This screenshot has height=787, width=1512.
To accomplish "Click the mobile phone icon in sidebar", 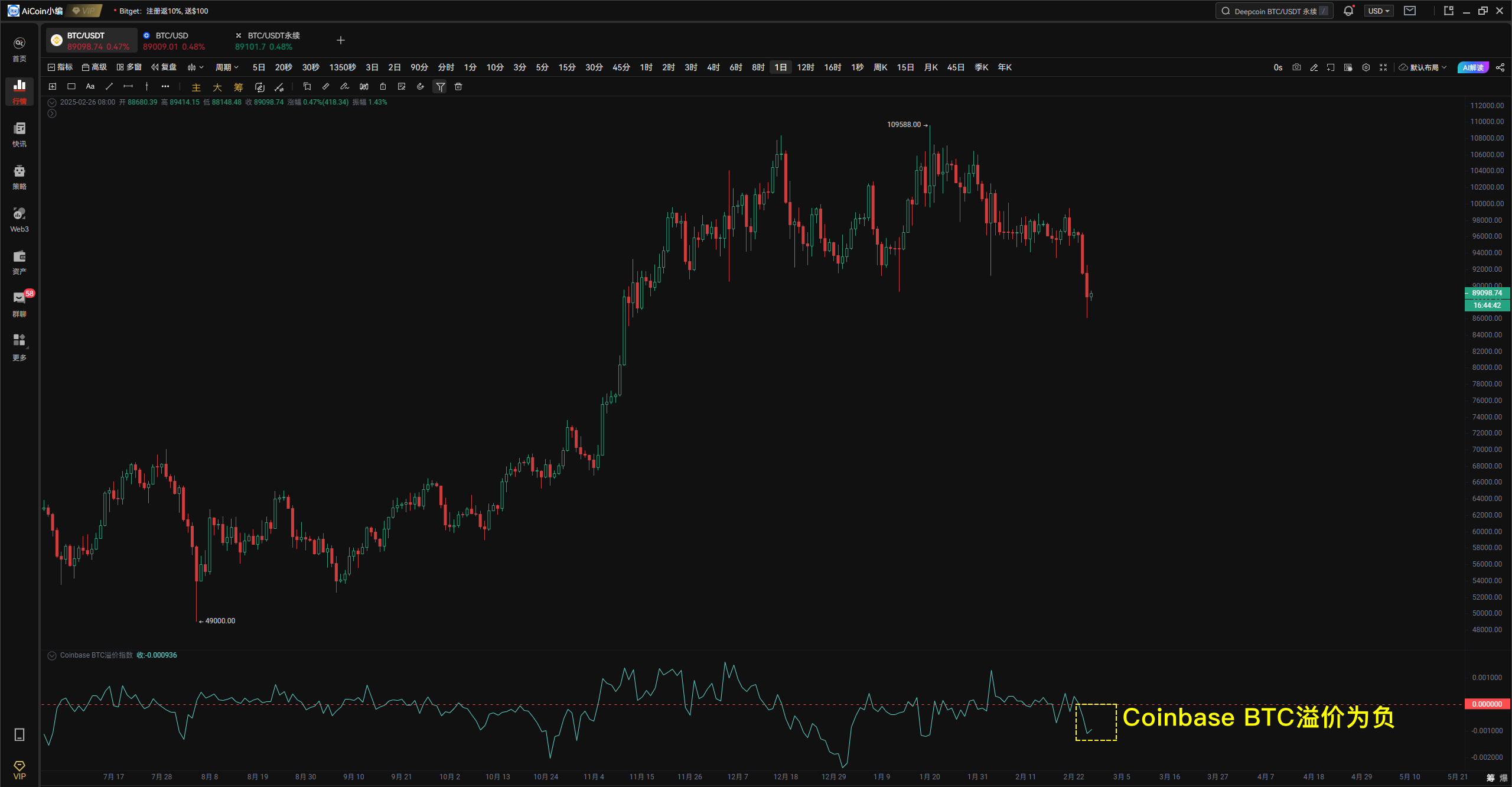I will coord(19,734).
